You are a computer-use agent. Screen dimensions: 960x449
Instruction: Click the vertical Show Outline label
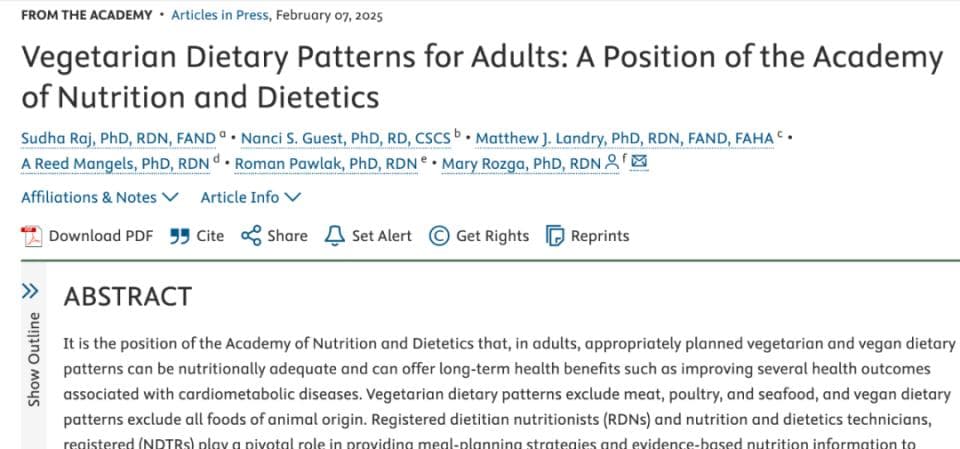pos(34,359)
